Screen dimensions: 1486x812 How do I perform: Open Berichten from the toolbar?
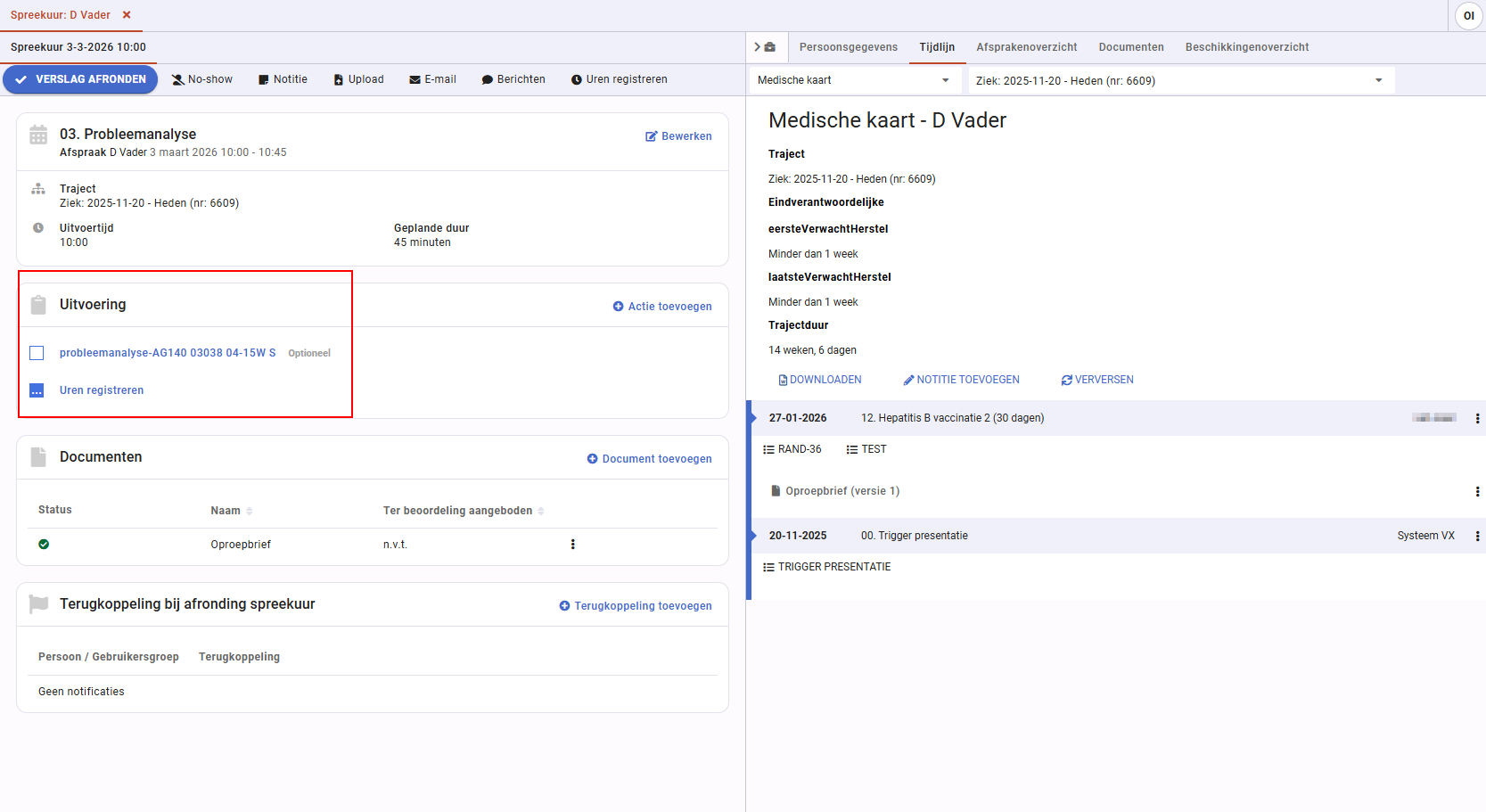(x=513, y=79)
